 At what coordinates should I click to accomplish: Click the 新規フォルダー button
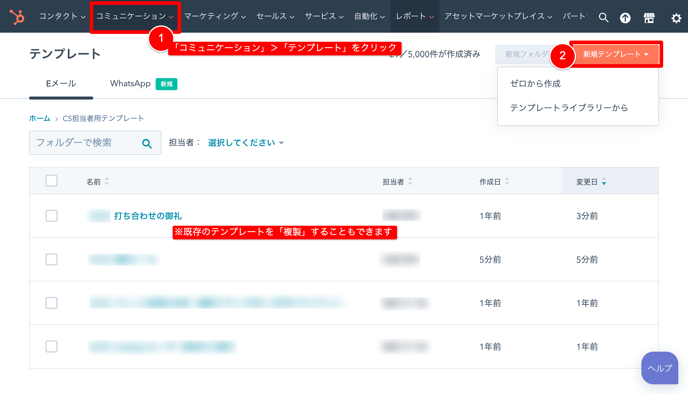click(x=526, y=54)
